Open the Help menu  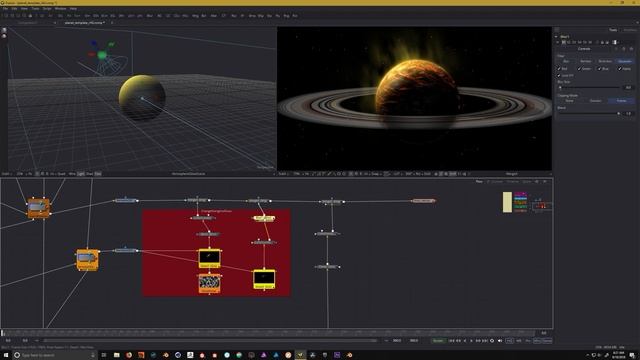73,9
